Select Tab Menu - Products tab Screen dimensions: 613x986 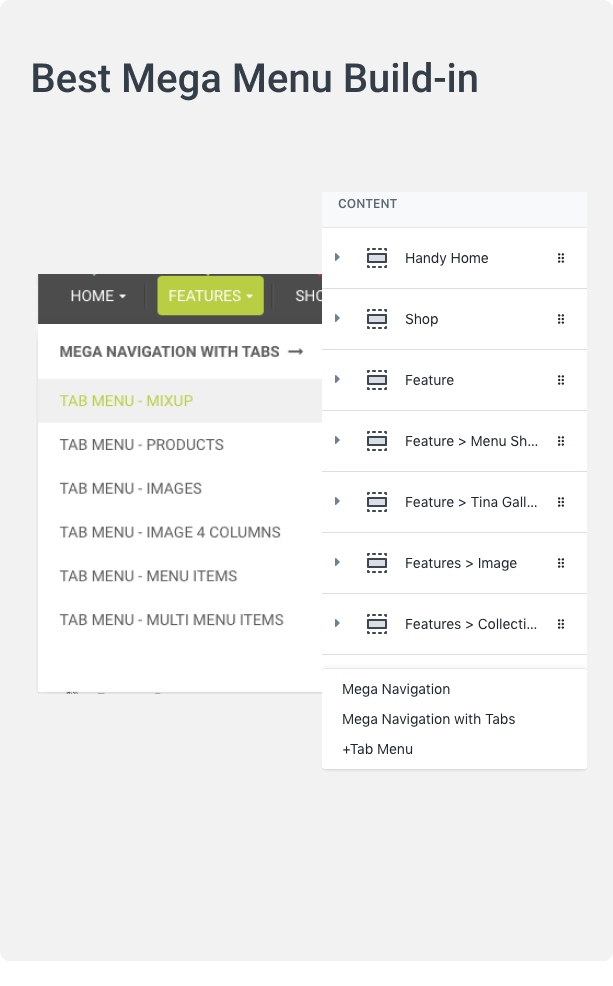pyautogui.click(x=141, y=445)
